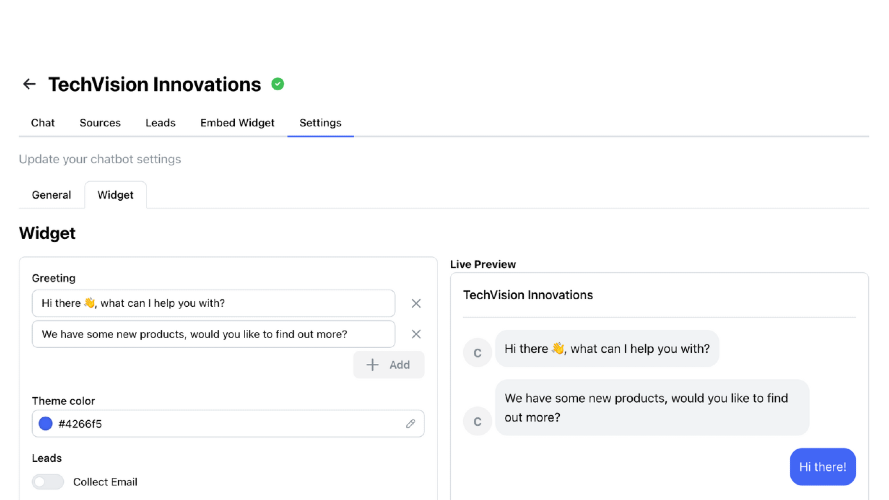This screenshot has height=500, width=889.
Task: Edit the second greeting text field
Action: click(x=214, y=334)
